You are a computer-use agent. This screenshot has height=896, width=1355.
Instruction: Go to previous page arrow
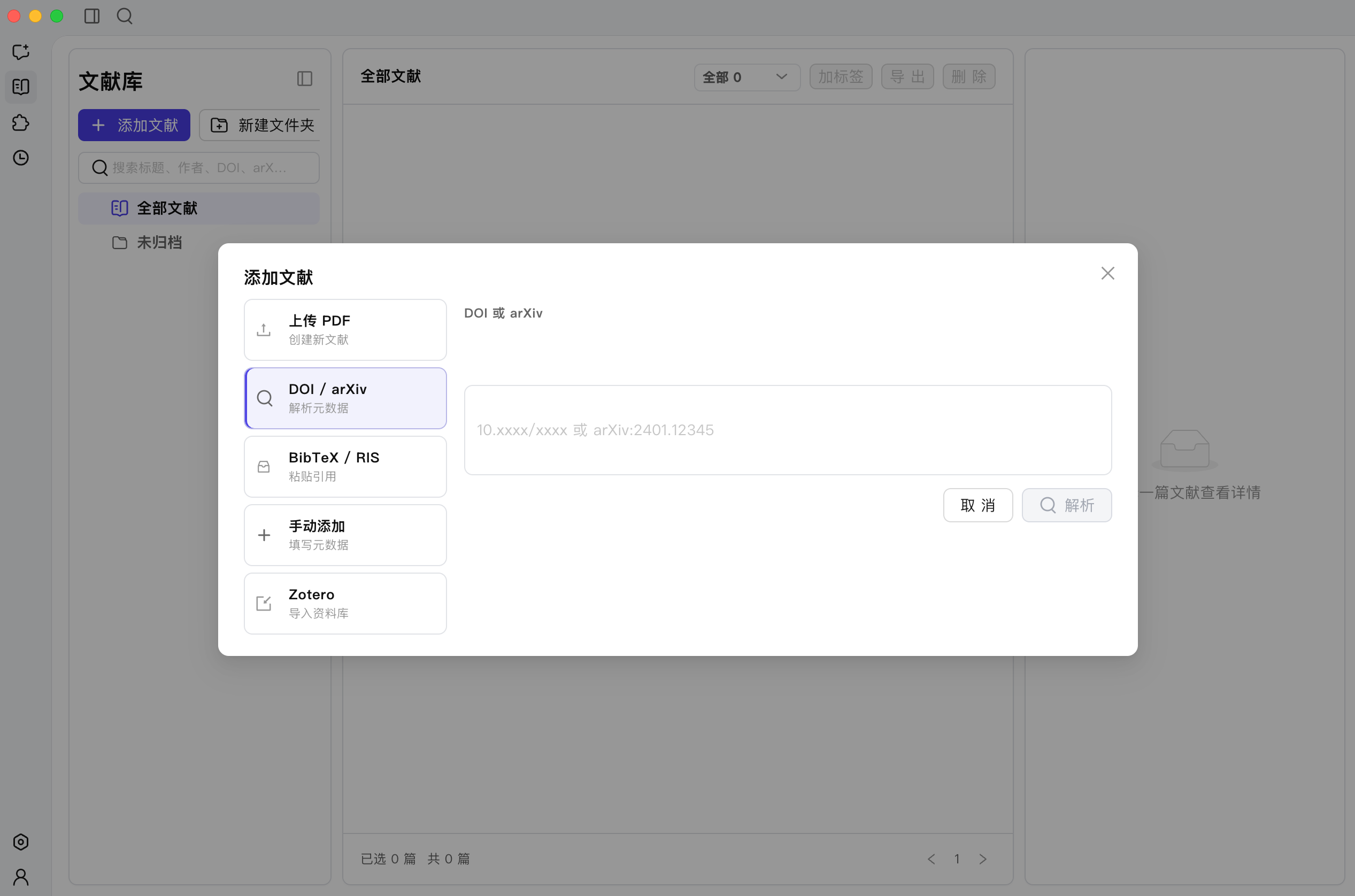(x=931, y=859)
